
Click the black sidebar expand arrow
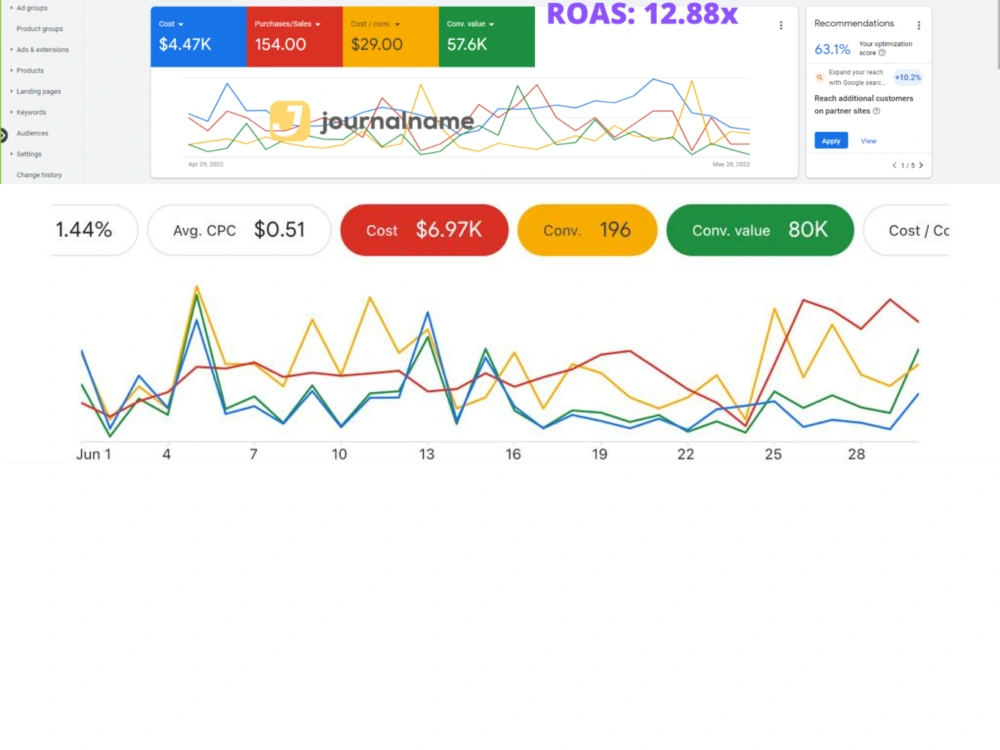(x=3, y=135)
